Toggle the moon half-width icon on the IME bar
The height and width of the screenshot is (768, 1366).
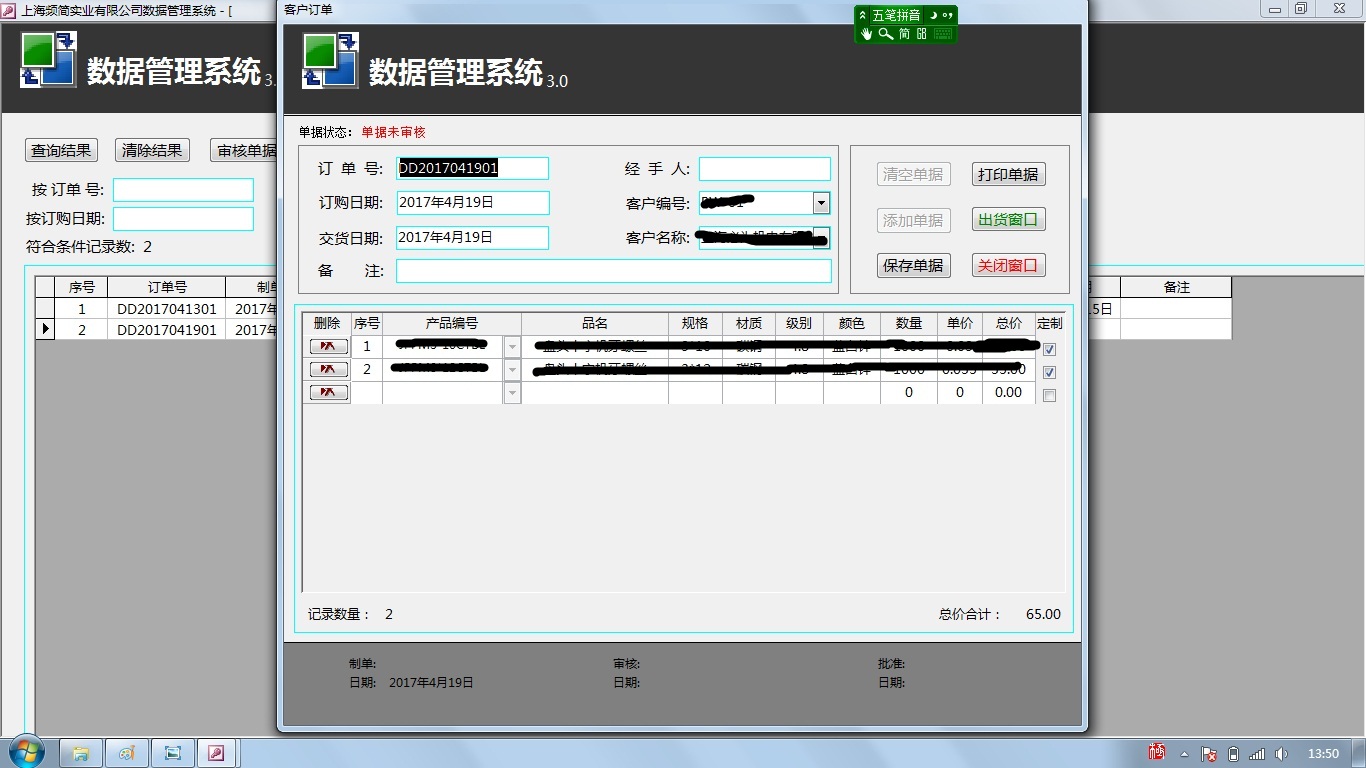932,15
